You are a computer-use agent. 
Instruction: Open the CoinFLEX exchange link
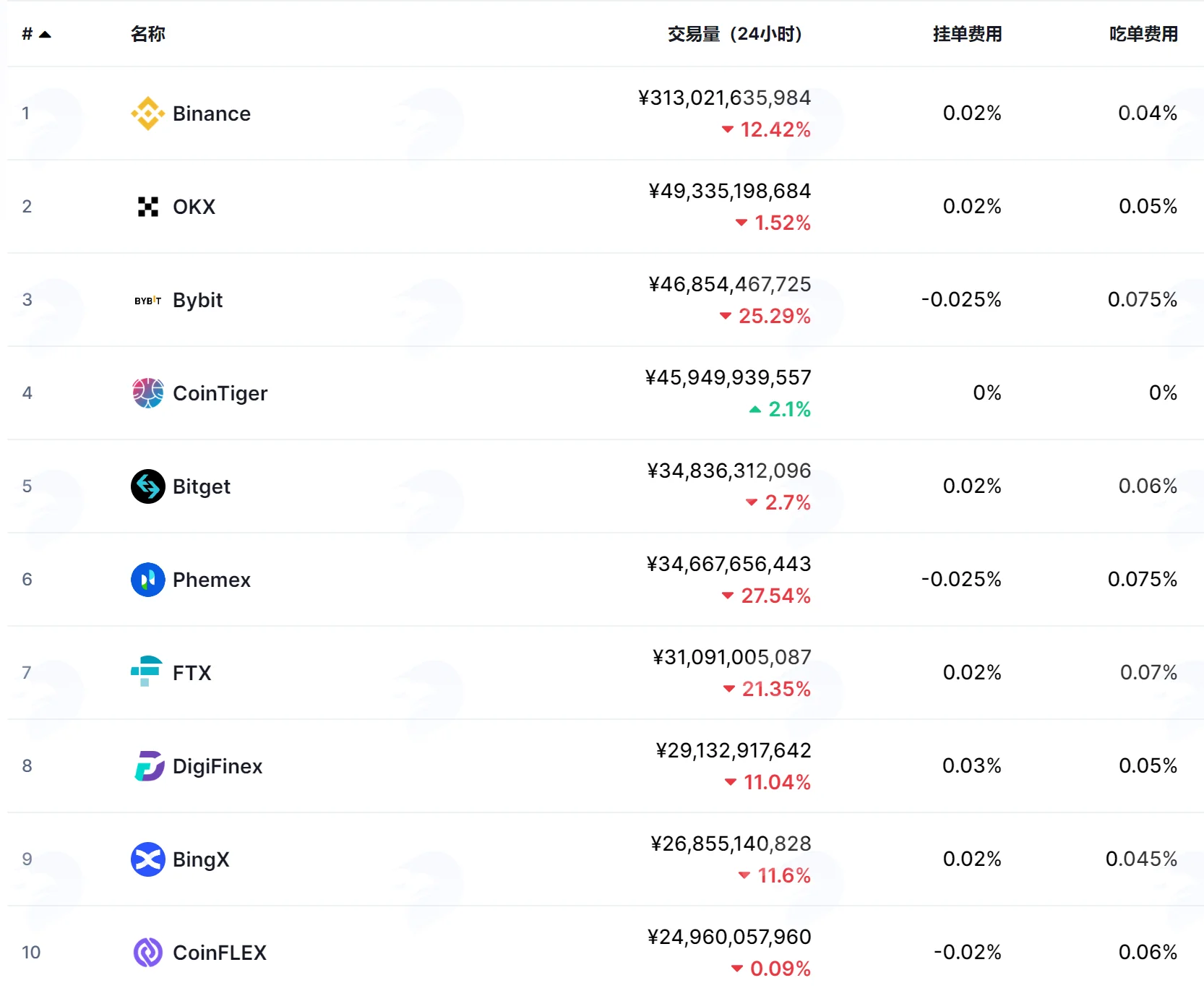coord(220,953)
